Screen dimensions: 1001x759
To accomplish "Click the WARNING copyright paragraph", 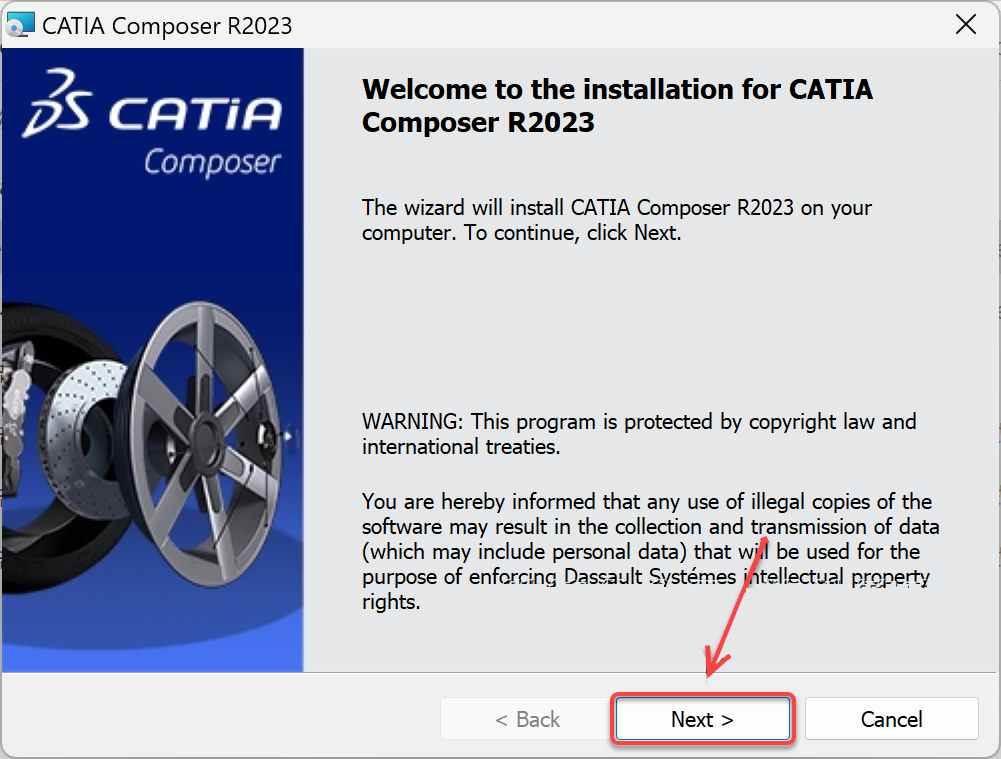I will pyautogui.click(x=640, y=433).
